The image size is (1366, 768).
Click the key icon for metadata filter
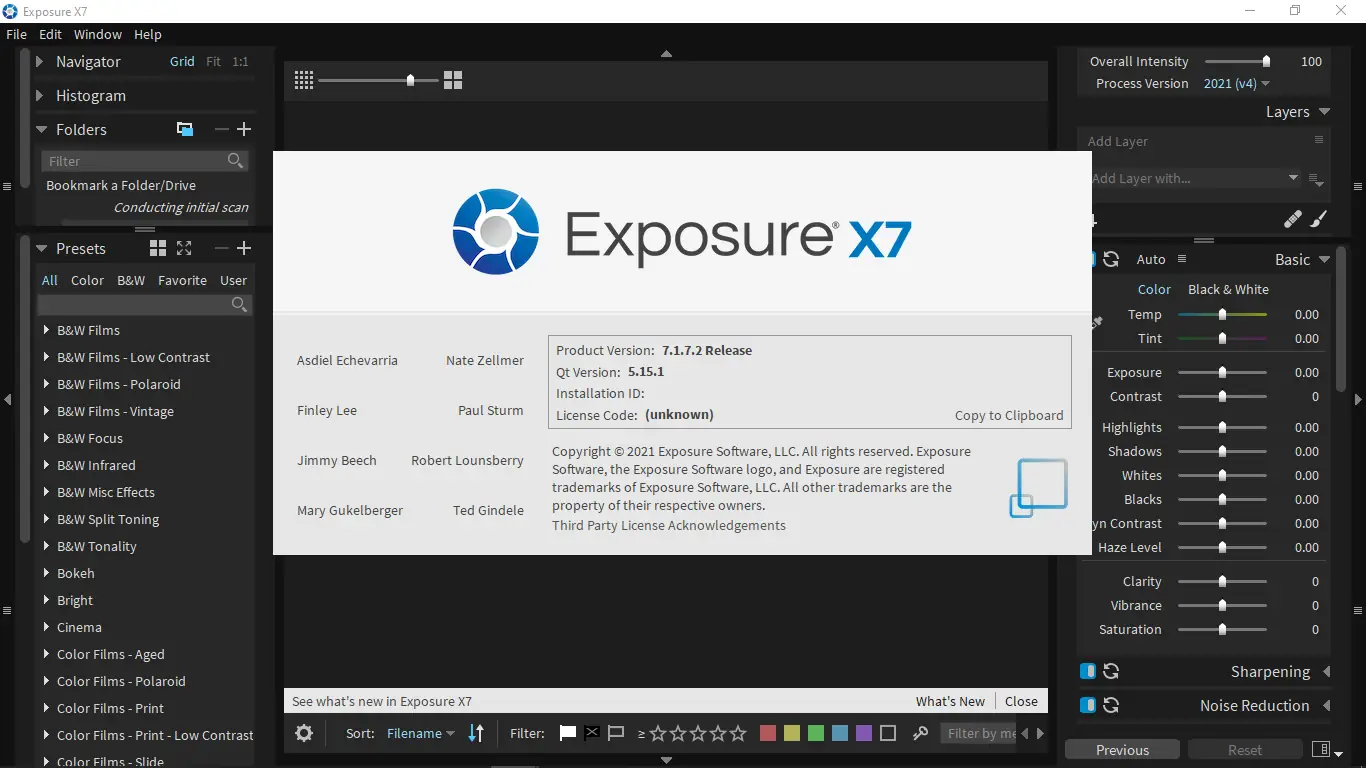click(921, 733)
